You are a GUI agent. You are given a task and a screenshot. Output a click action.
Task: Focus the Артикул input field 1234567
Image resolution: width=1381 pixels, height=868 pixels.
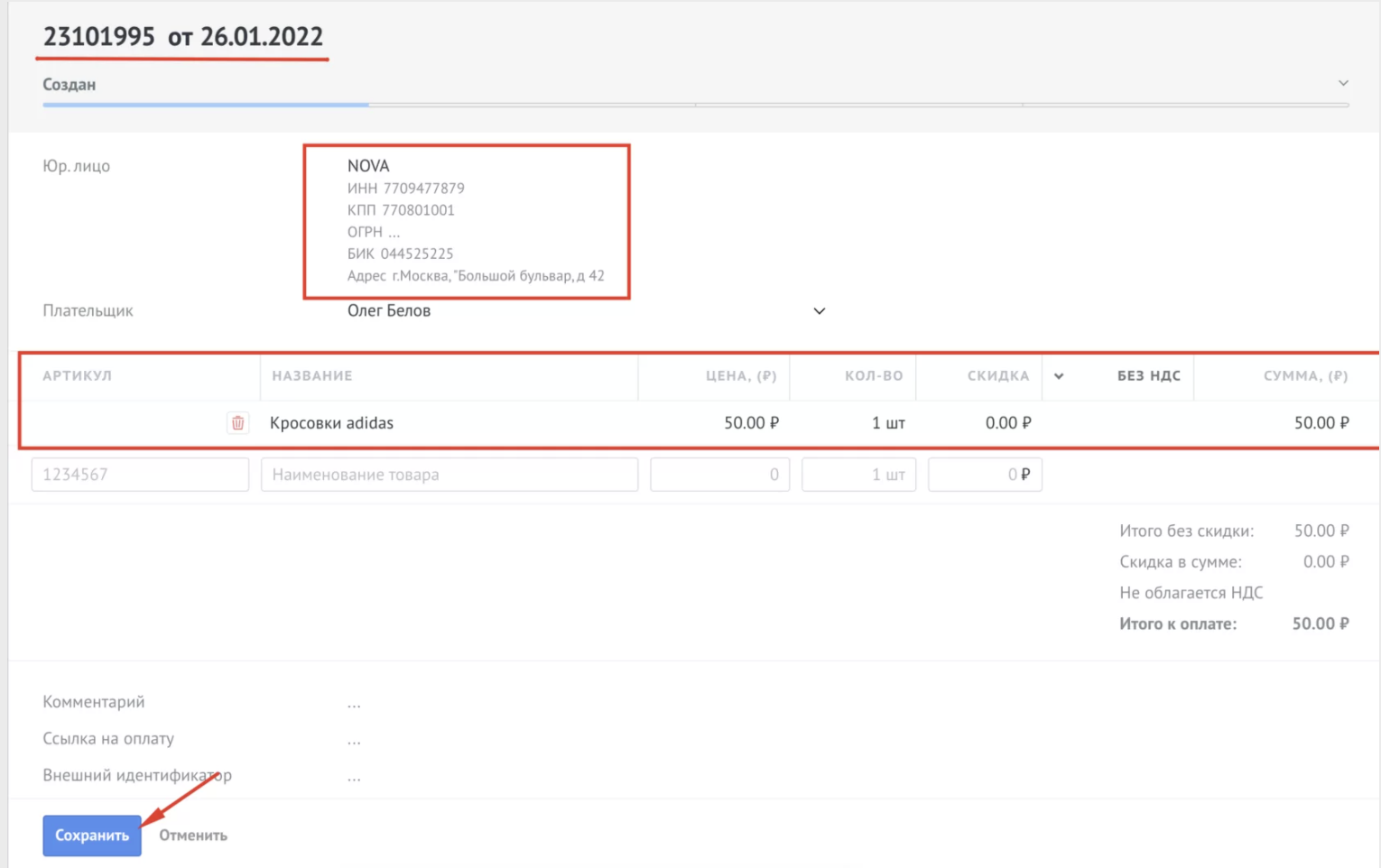(x=140, y=475)
